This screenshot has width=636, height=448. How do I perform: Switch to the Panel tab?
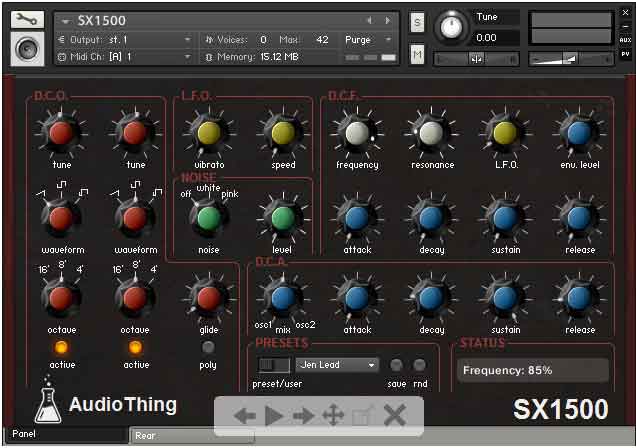[x=67, y=434]
